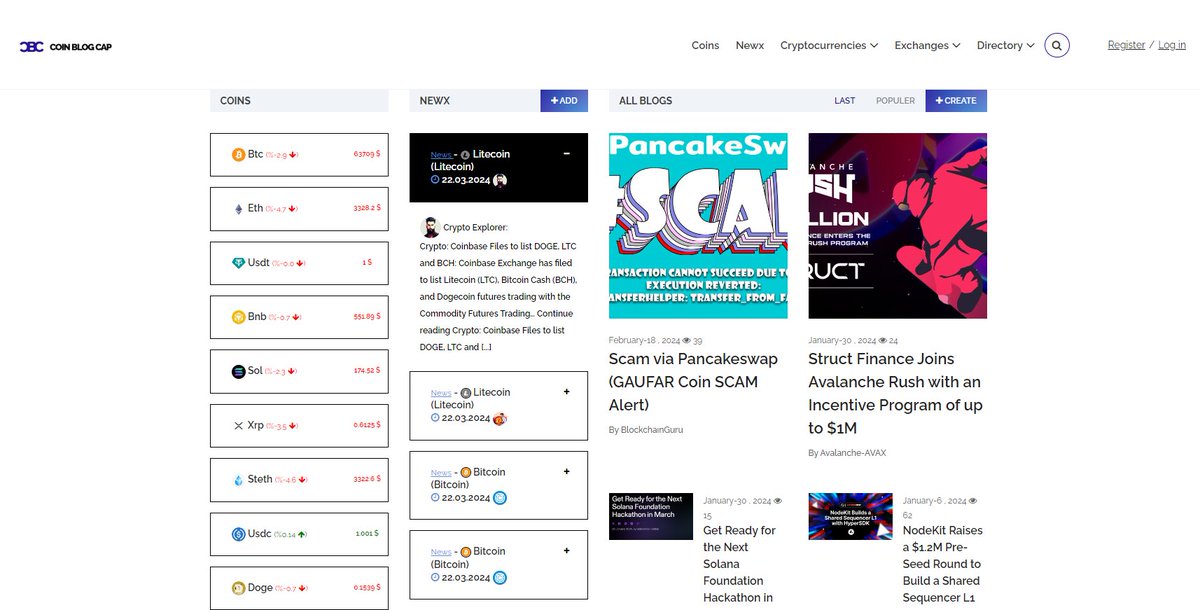Viewport: 1200px width, 610px height.
Task: Click Crypto Explorer news excerpt text
Action: pyautogui.click(x=496, y=296)
